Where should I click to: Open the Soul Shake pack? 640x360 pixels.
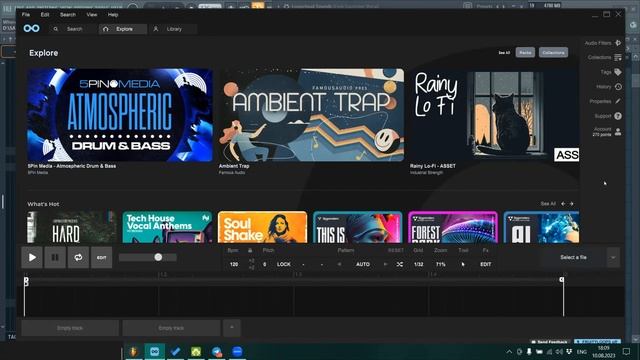pyautogui.click(x=262, y=227)
